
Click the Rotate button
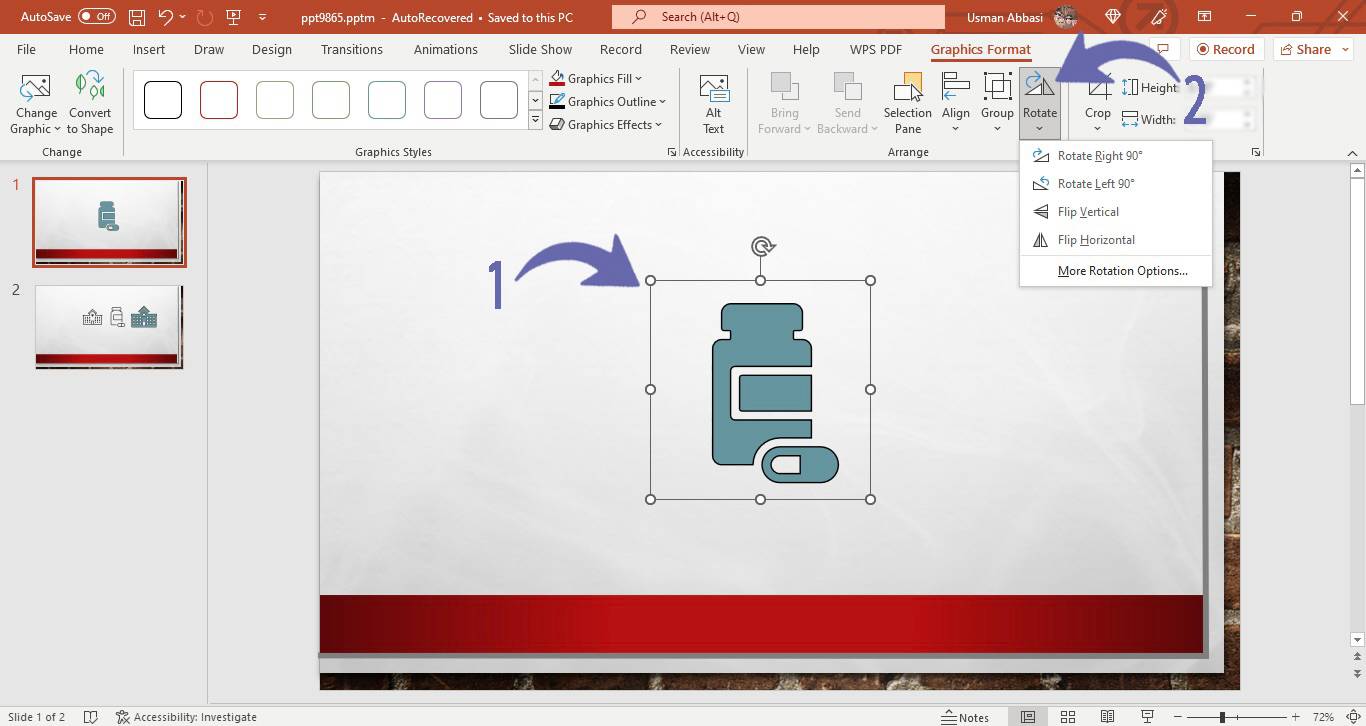1040,104
